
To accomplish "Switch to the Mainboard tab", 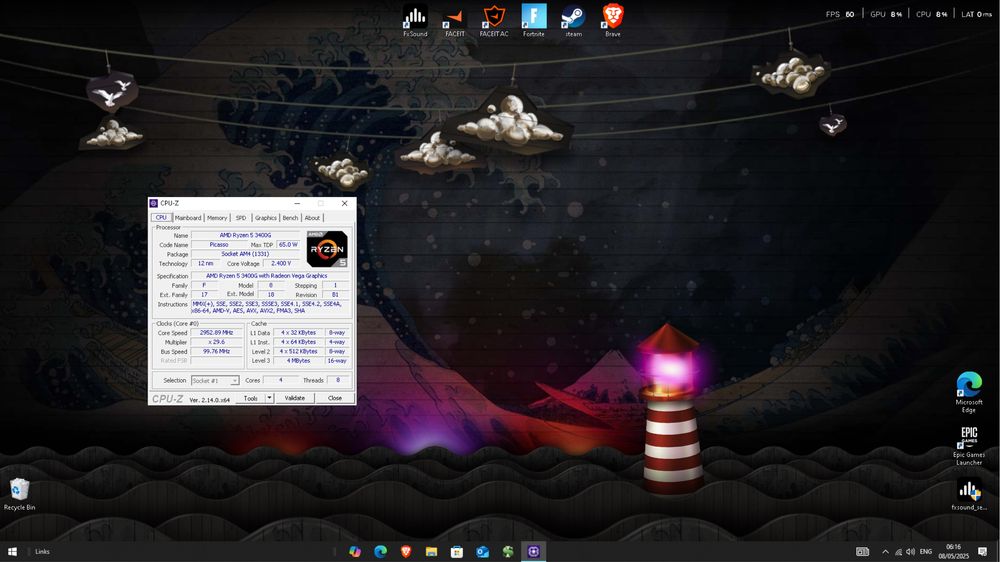I will (x=188, y=217).
